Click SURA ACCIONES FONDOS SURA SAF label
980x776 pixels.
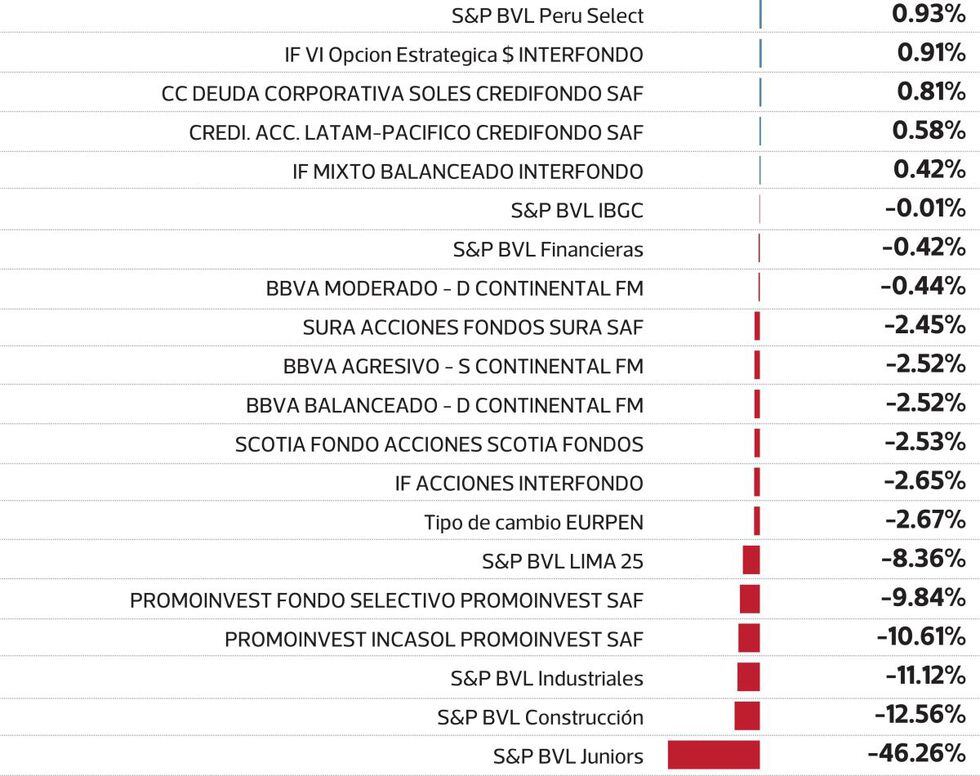point(473,328)
